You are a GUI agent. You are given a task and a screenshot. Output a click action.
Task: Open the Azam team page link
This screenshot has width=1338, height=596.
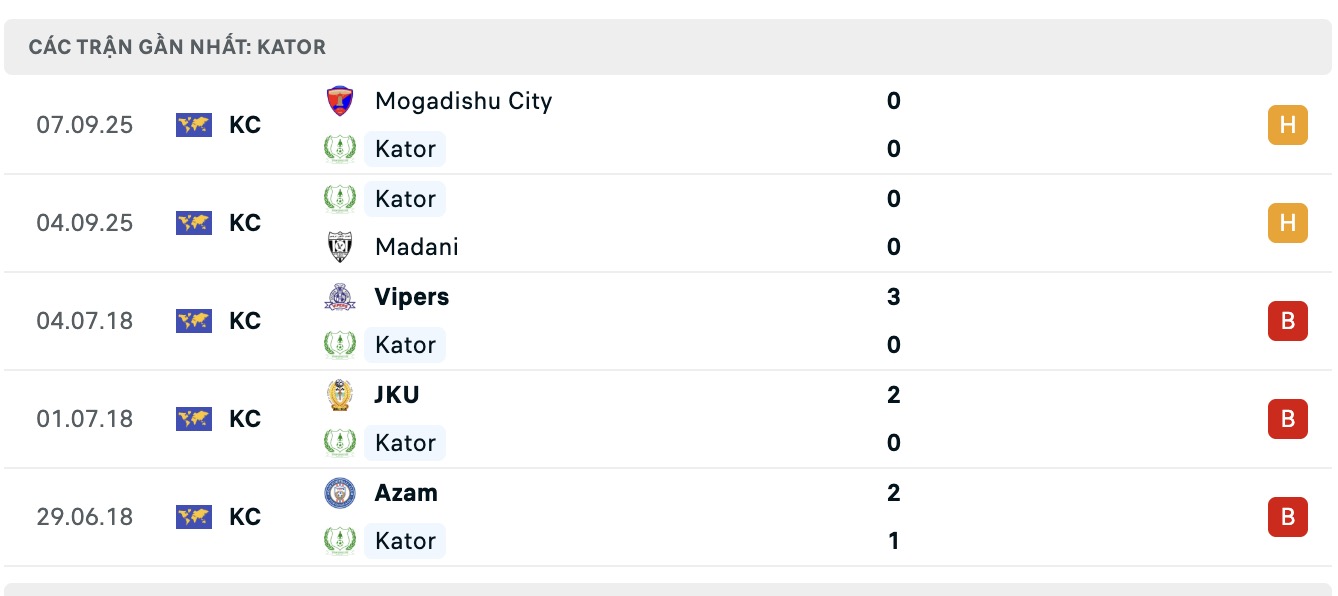(x=407, y=492)
